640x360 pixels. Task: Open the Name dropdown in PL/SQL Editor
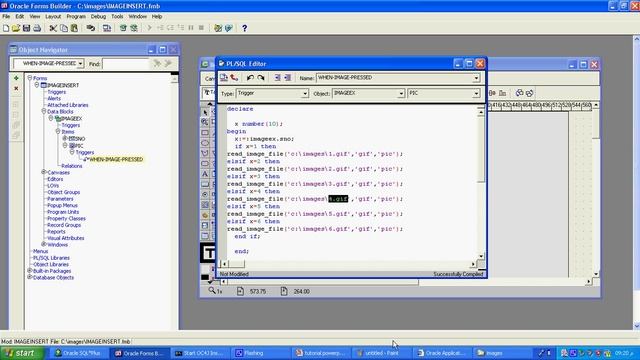click(x=476, y=78)
